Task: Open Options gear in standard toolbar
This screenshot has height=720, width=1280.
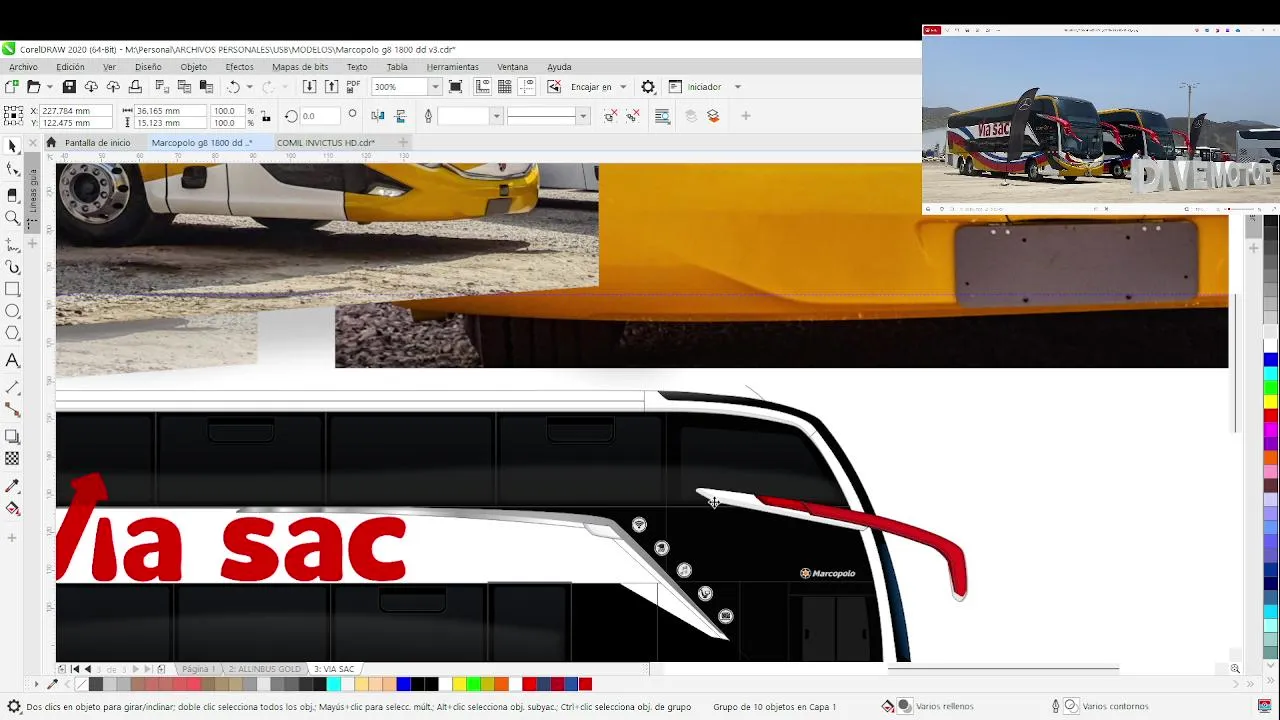Action: coord(648,87)
